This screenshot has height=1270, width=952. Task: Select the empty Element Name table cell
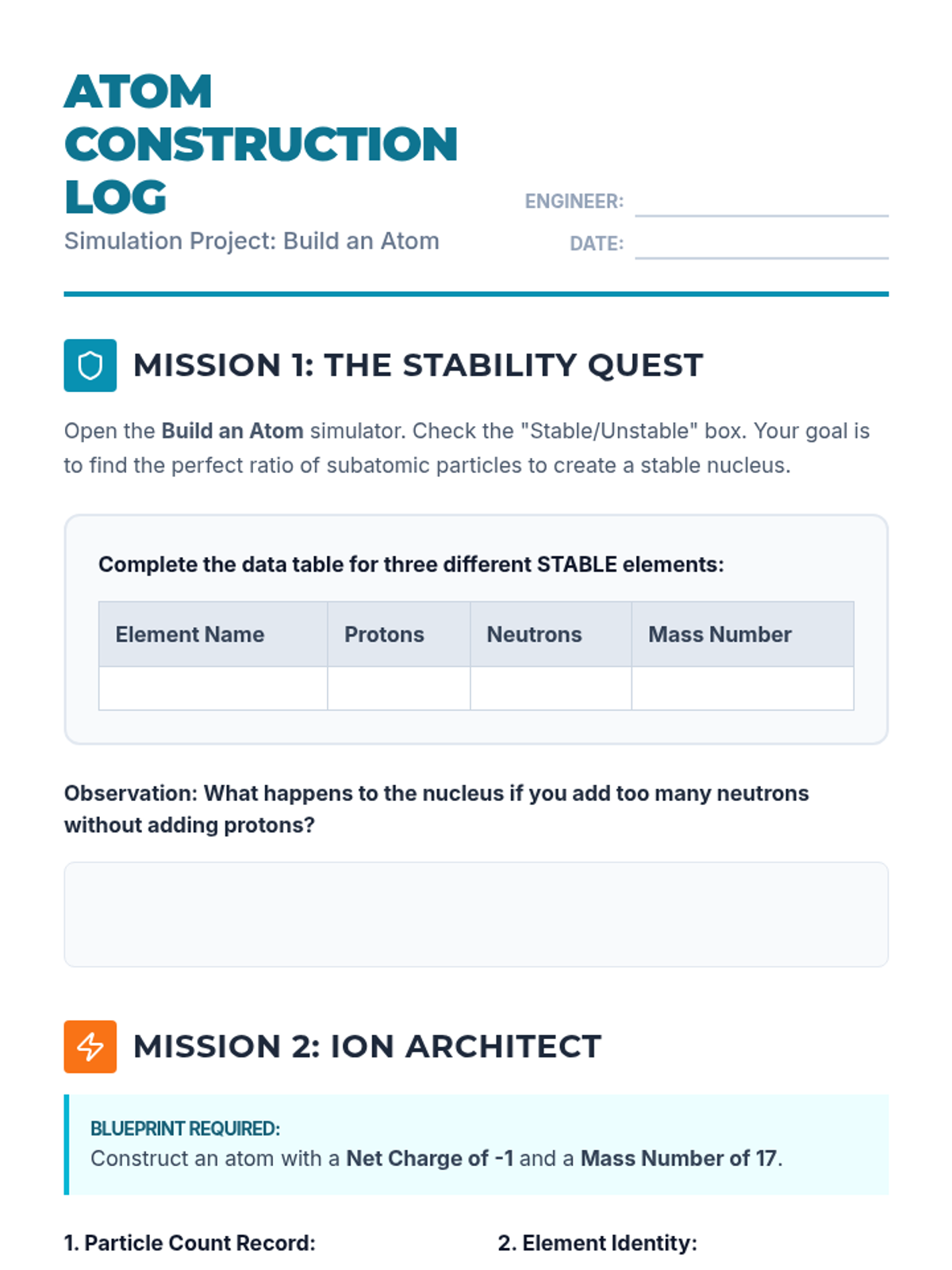pyautogui.click(x=213, y=688)
